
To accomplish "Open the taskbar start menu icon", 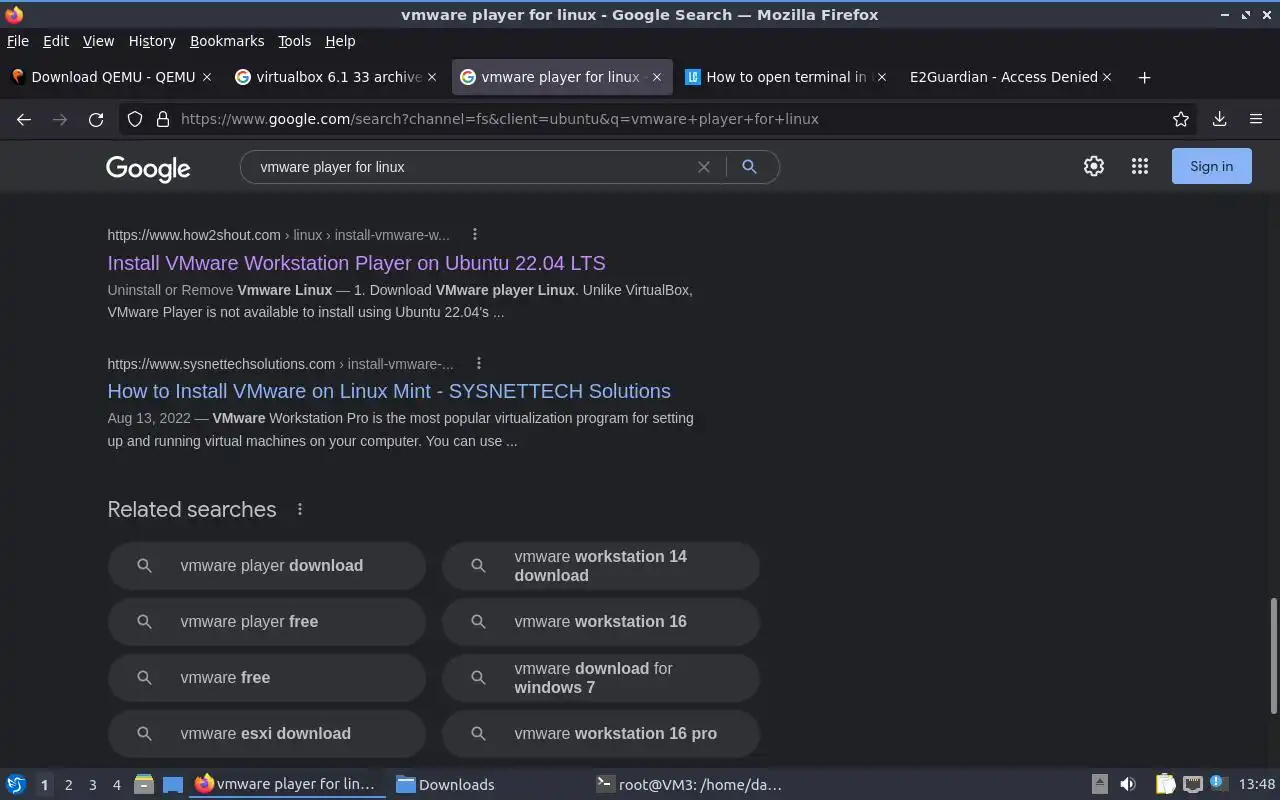I will click(16, 784).
